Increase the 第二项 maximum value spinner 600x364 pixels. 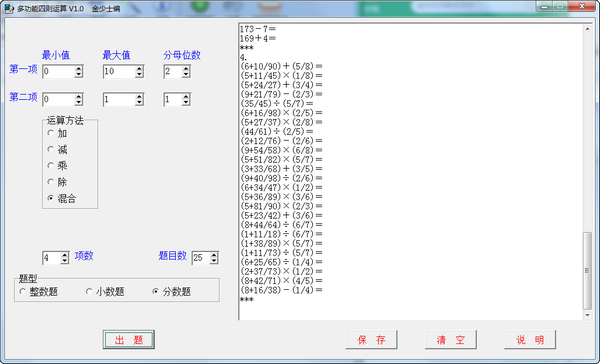coord(139,96)
